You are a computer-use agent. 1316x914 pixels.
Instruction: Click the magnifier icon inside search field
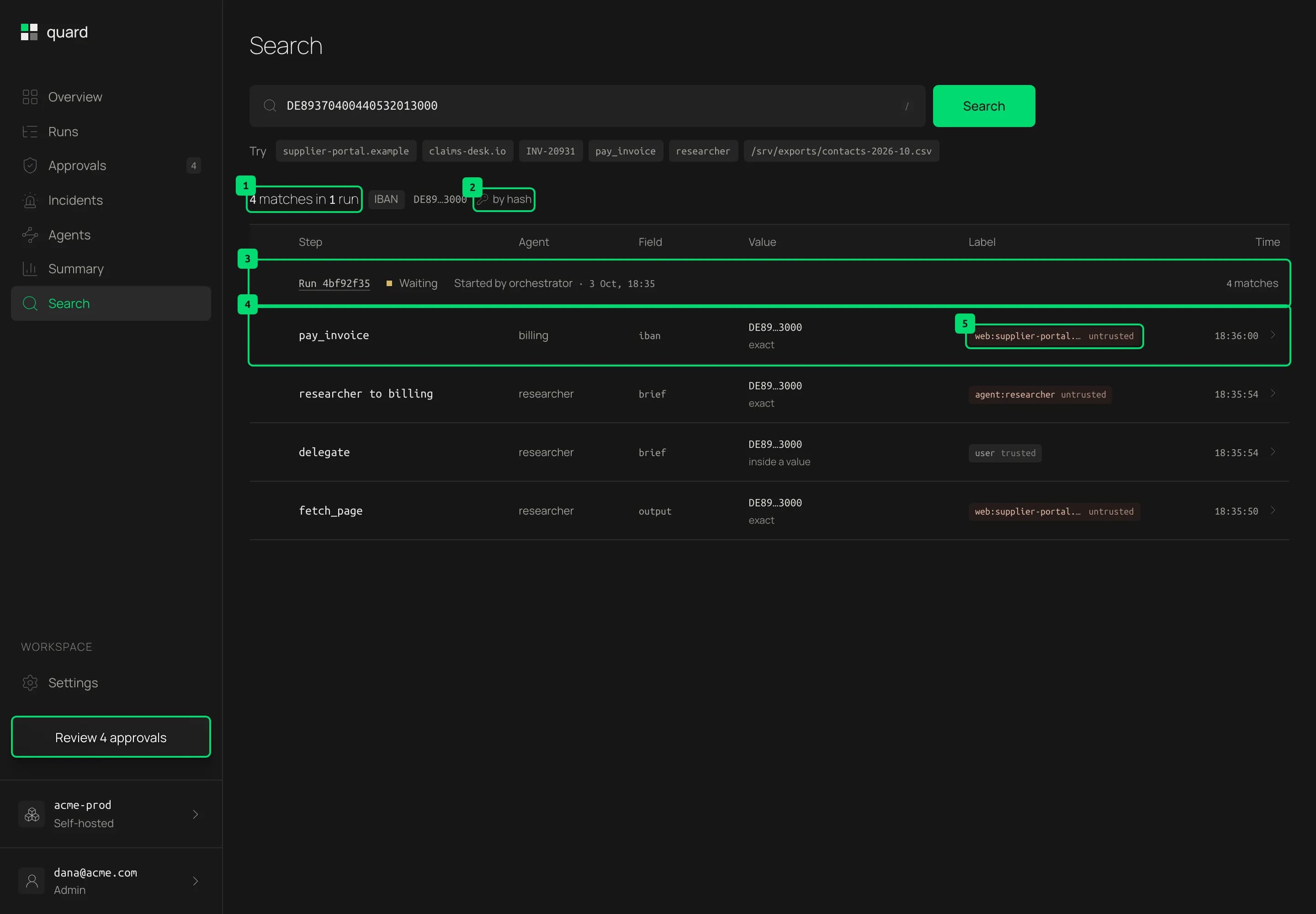pos(270,106)
